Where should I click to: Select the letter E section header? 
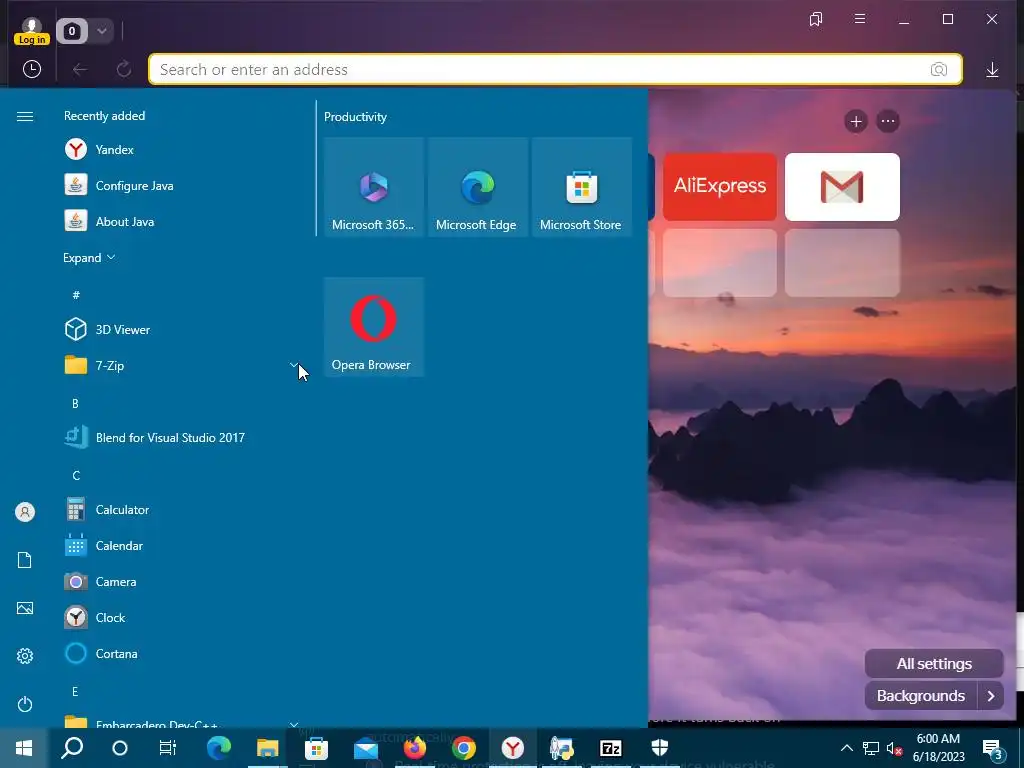coord(75,692)
